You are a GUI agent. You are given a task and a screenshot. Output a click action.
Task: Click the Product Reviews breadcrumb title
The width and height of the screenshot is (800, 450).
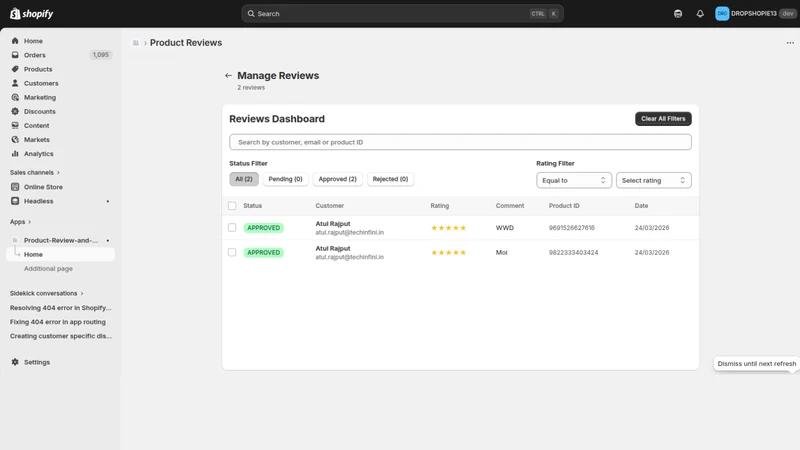(x=186, y=43)
